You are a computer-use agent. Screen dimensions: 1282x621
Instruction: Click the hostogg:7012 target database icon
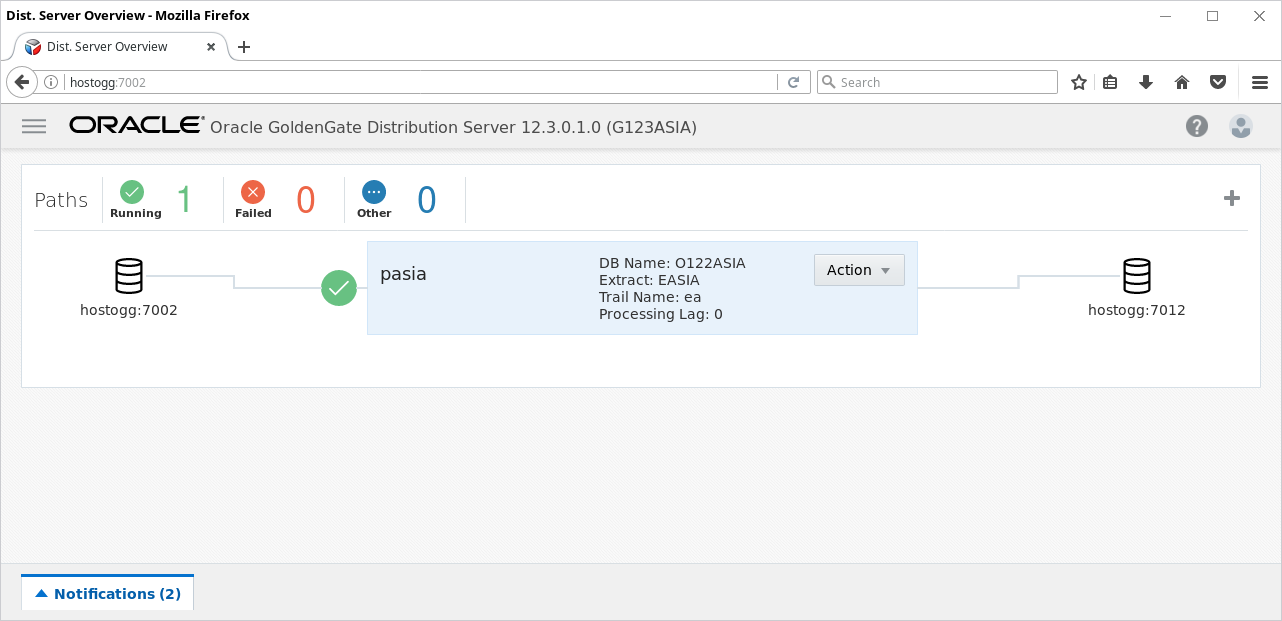pyautogui.click(x=1137, y=275)
